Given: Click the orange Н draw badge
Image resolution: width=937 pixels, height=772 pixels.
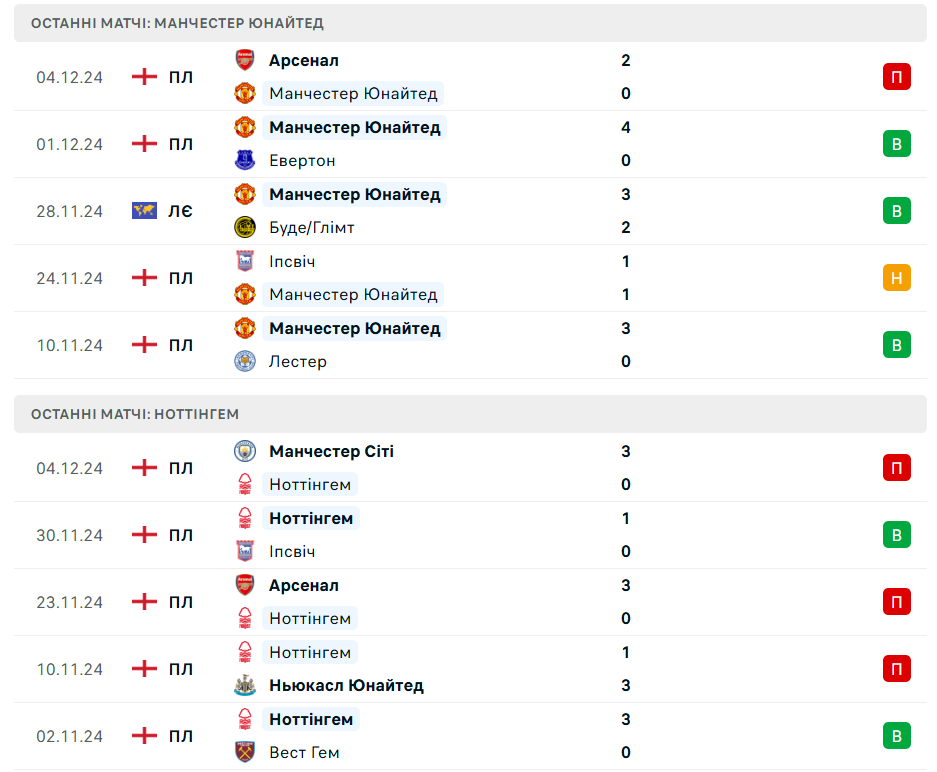Looking at the screenshot, I should [x=896, y=278].
